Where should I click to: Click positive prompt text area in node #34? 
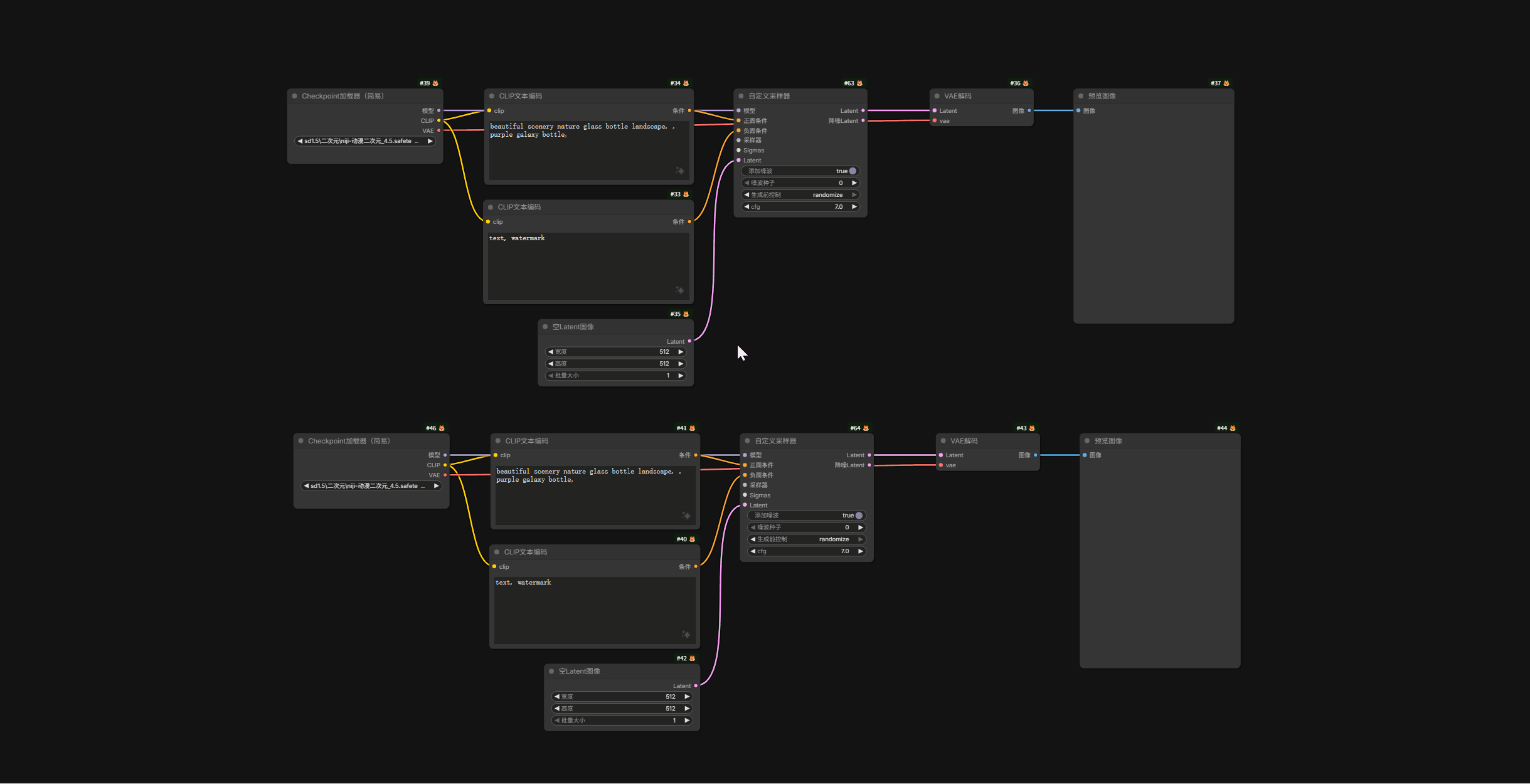(589, 151)
